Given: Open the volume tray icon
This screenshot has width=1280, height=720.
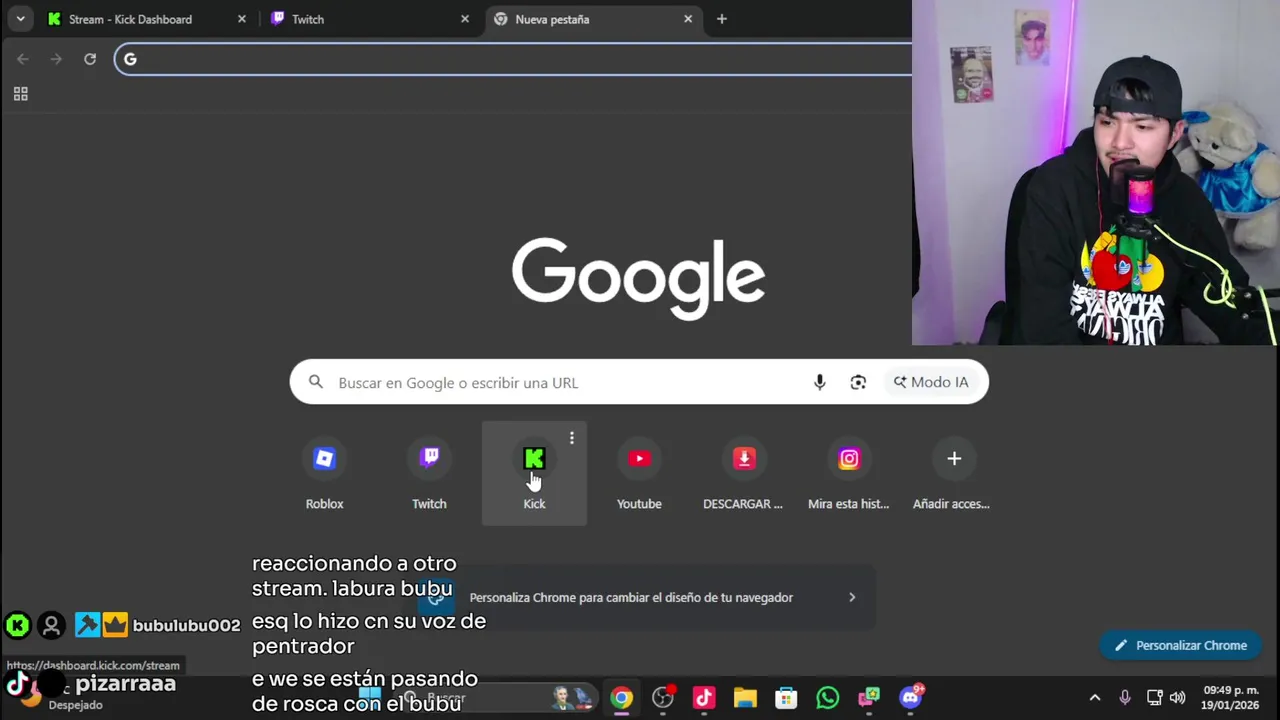Looking at the screenshot, I should [x=1178, y=698].
